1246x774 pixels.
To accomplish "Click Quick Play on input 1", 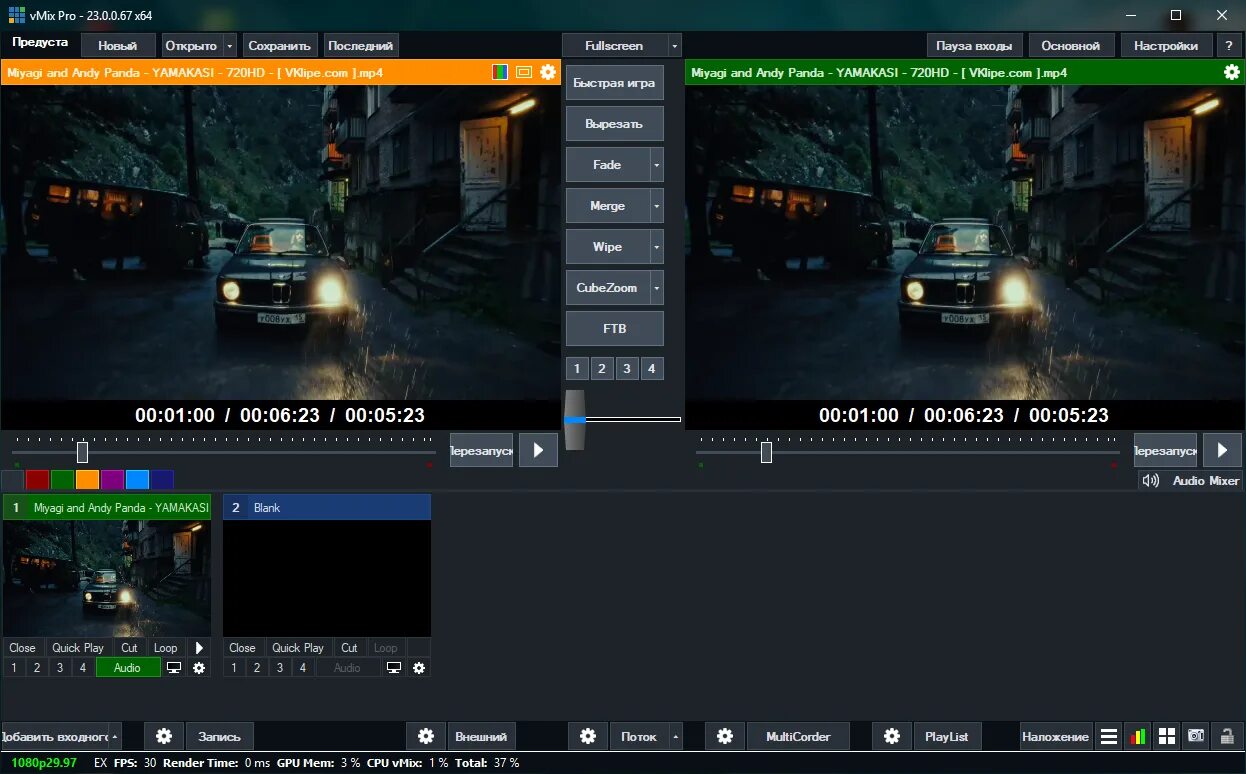I will tap(78, 647).
